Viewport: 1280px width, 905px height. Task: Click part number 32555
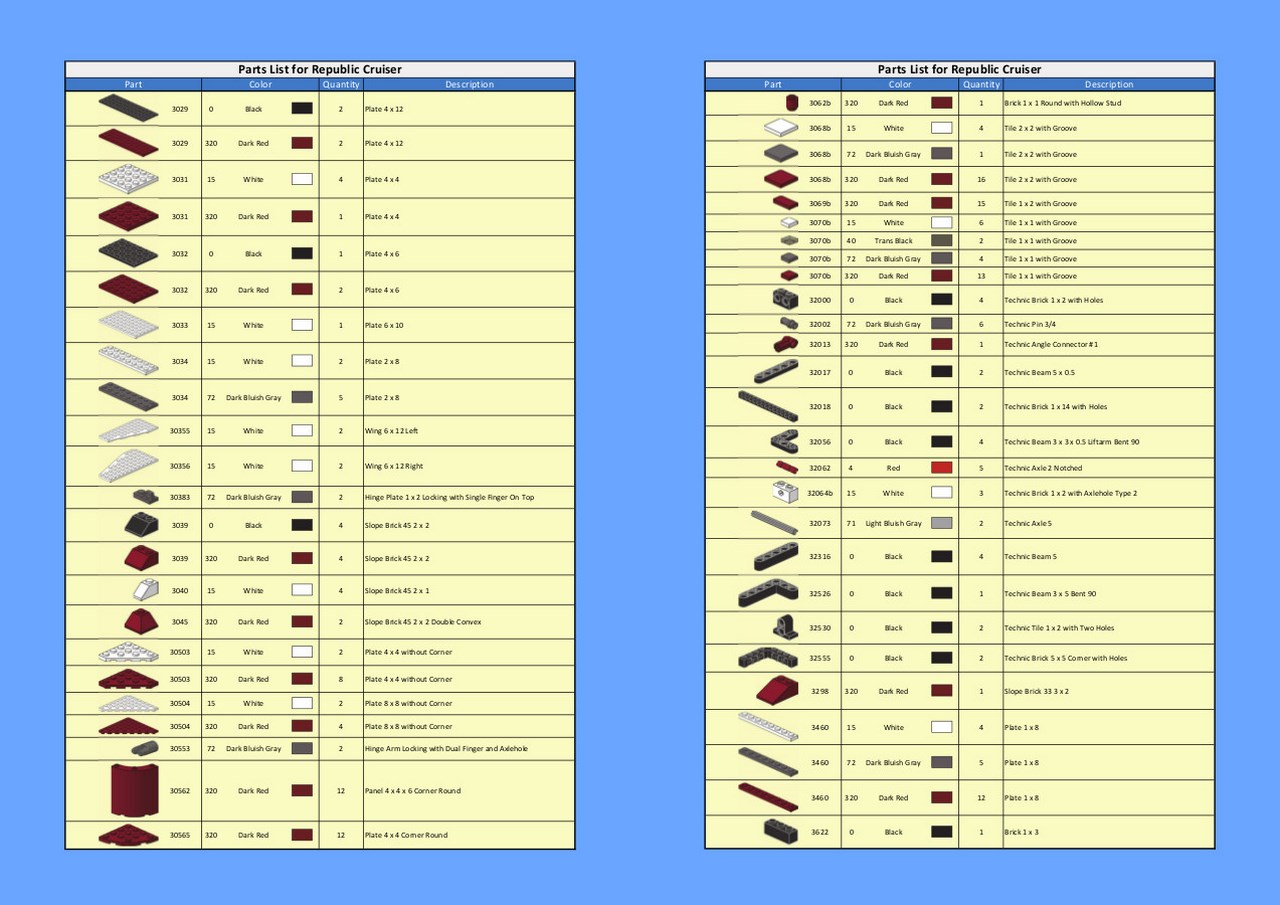pyautogui.click(x=820, y=658)
